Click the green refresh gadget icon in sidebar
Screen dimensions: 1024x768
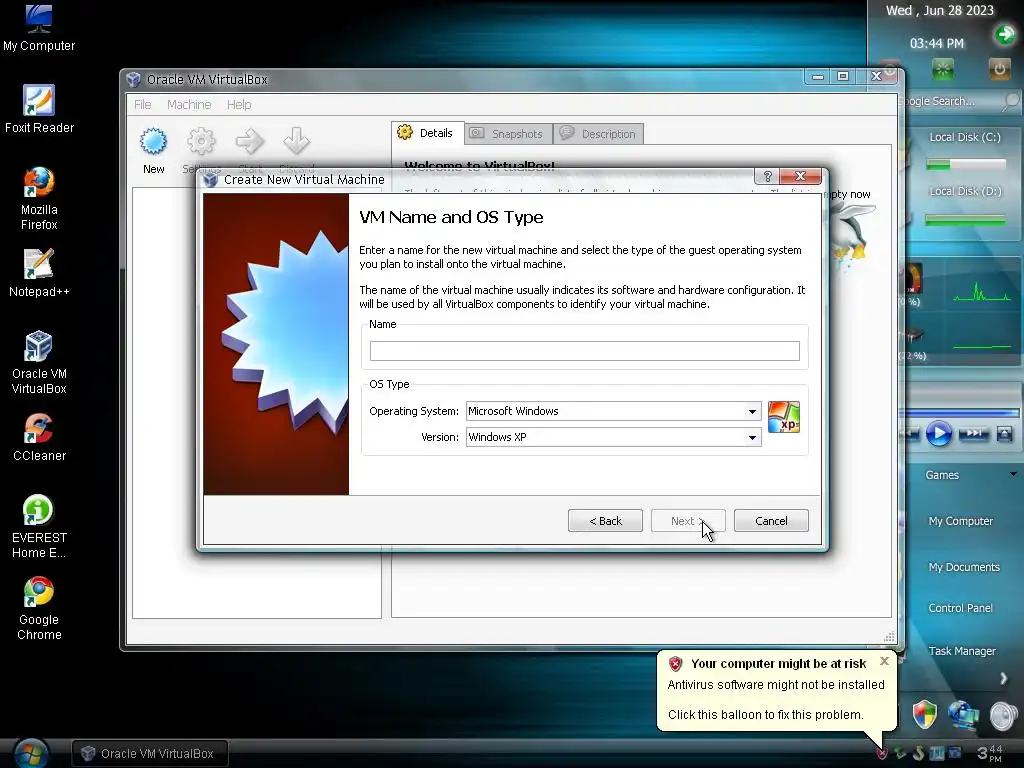(x=942, y=69)
